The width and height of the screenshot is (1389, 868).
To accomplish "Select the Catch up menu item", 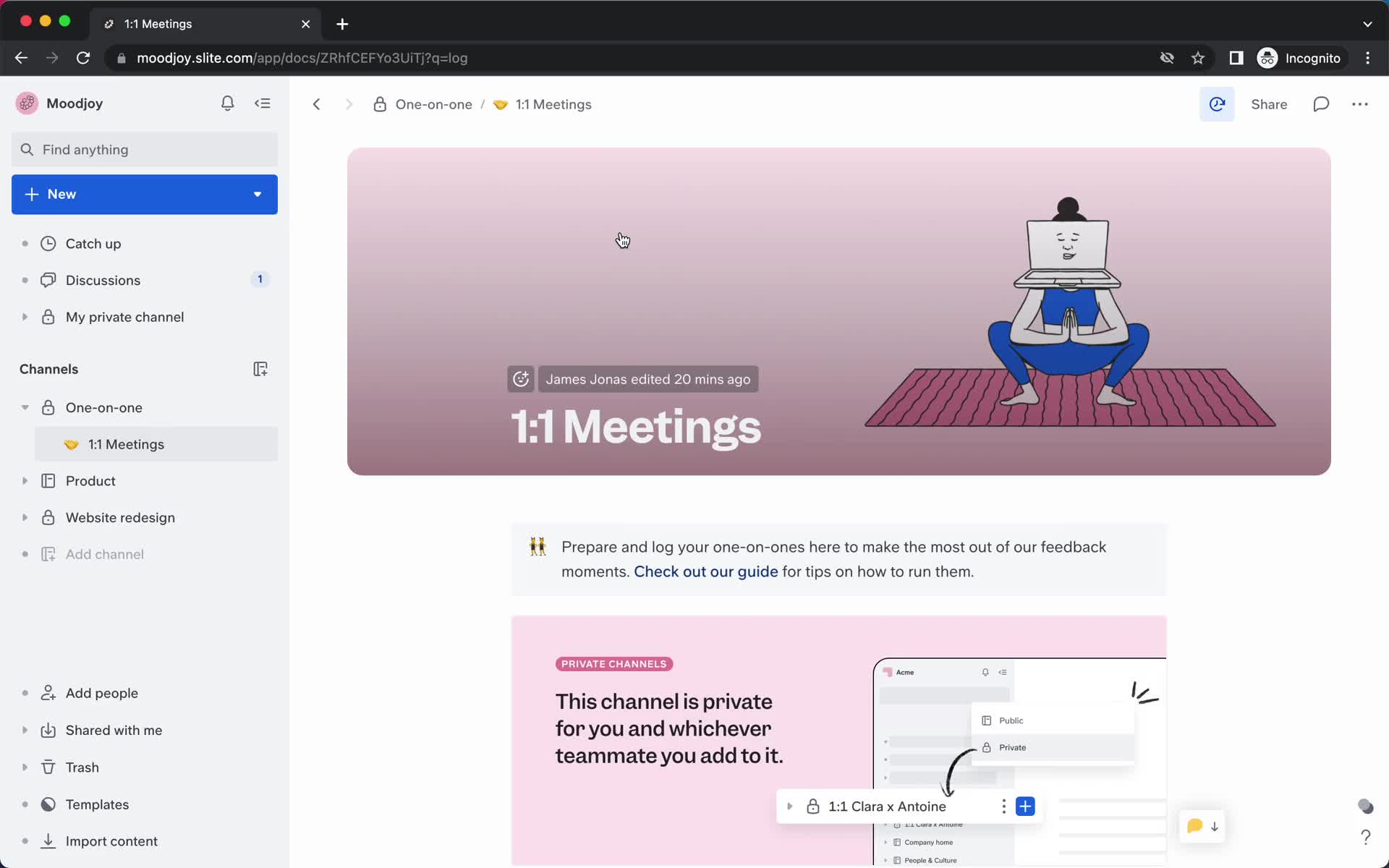I will (x=93, y=243).
